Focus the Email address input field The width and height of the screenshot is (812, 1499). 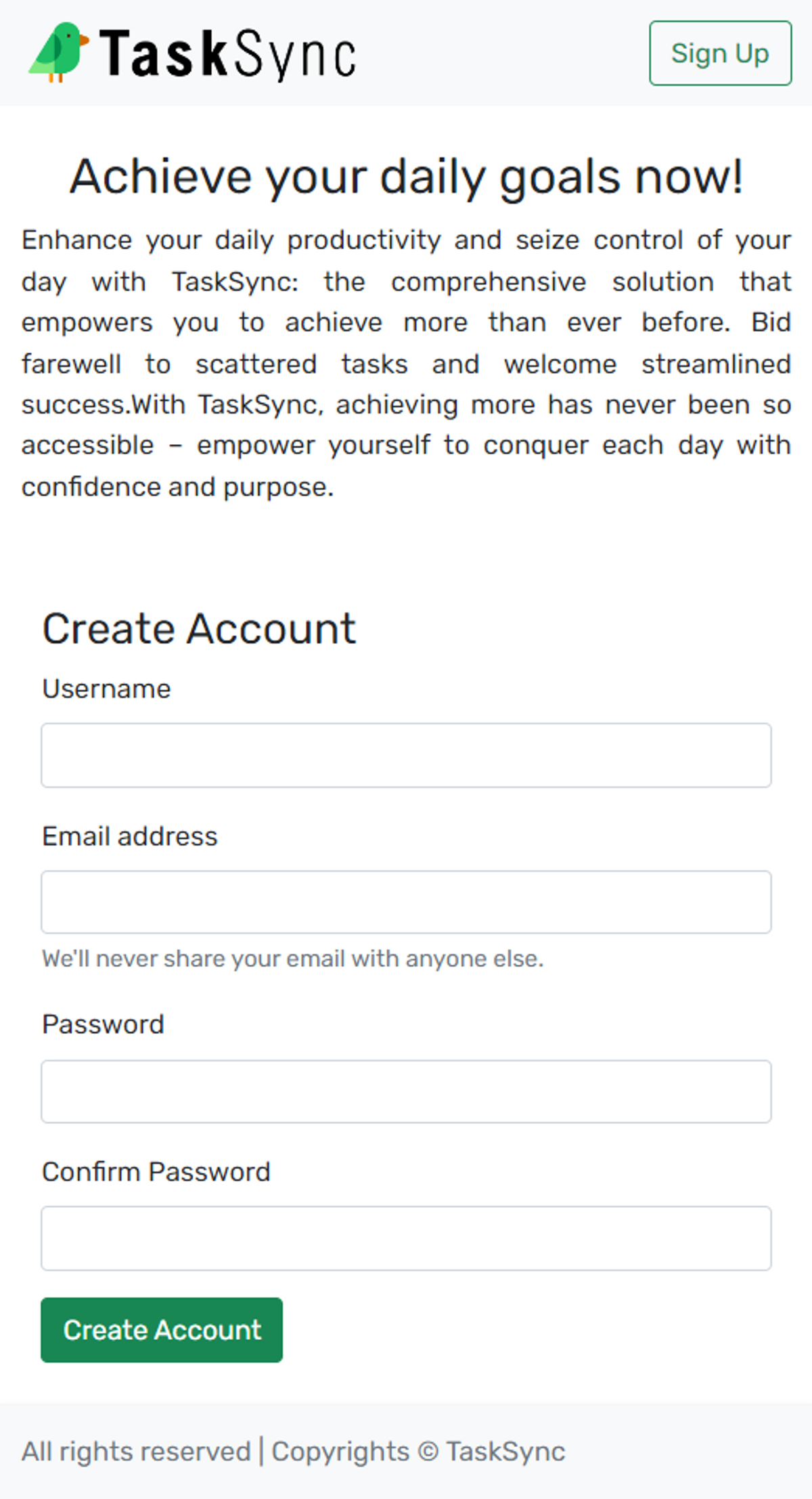point(406,902)
